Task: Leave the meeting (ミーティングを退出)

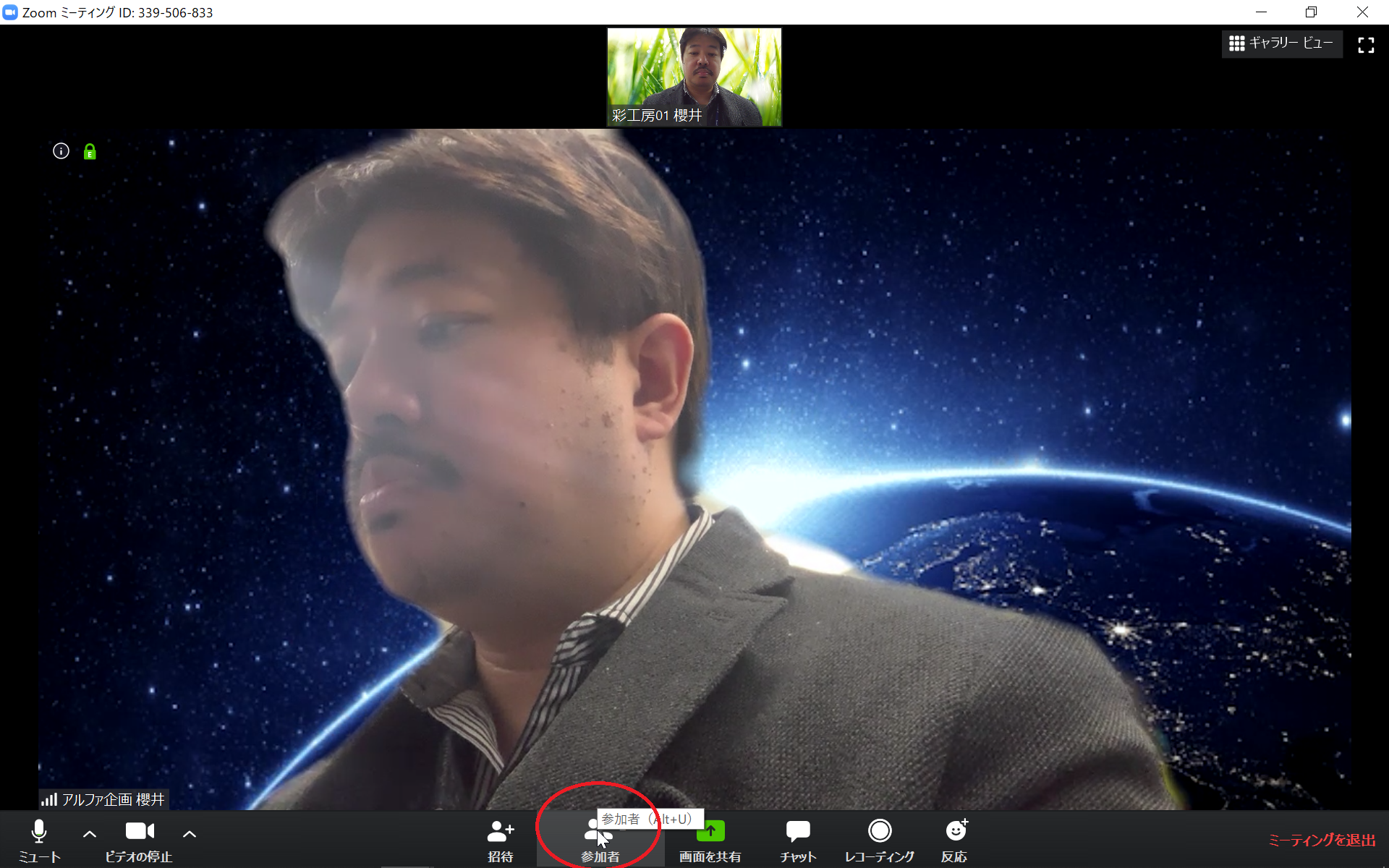Action: tap(1322, 840)
